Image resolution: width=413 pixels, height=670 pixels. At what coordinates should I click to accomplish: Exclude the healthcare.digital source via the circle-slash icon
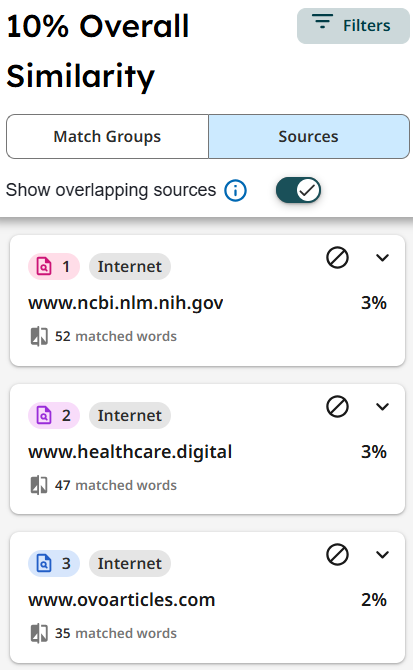pos(337,406)
